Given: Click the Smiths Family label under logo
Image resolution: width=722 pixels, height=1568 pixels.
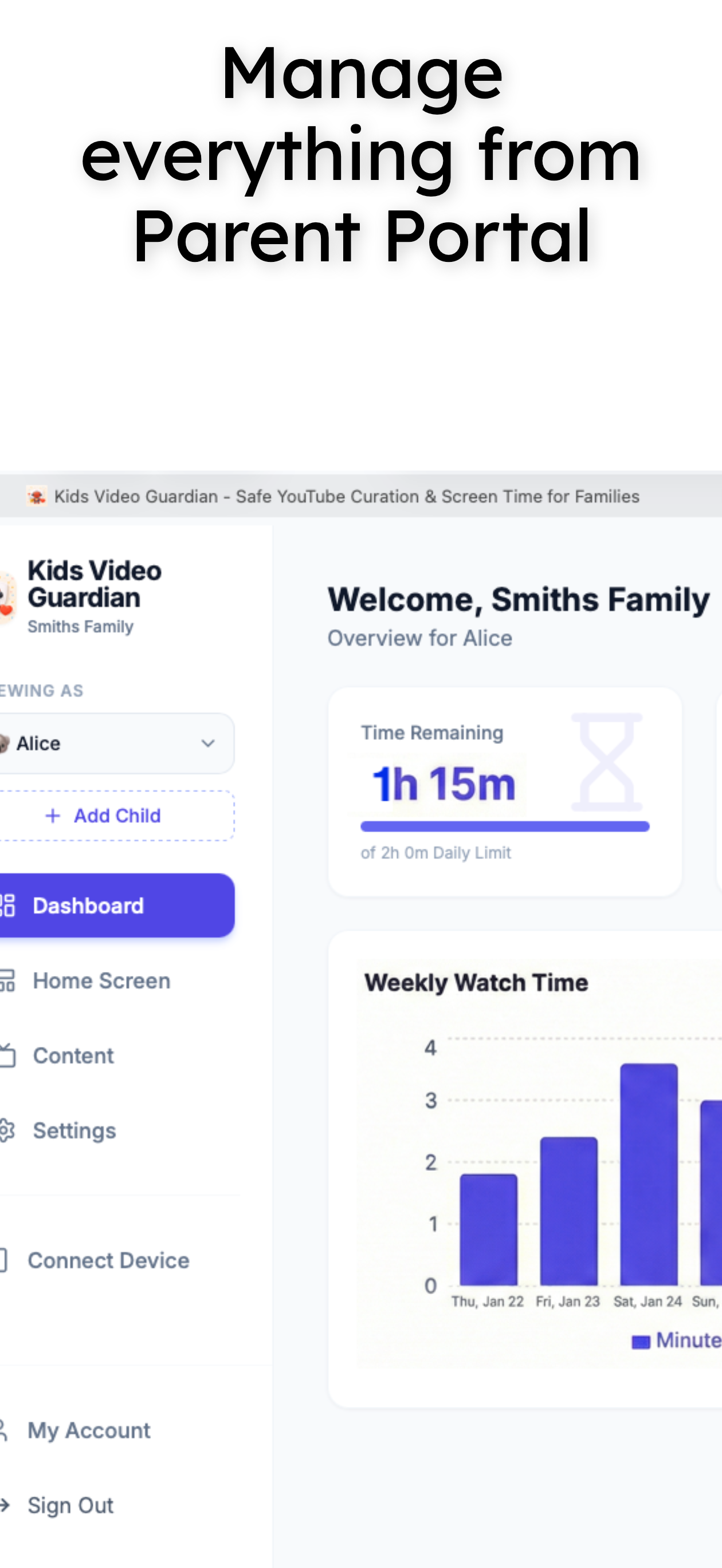Looking at the screenshot, I should 80,626.
